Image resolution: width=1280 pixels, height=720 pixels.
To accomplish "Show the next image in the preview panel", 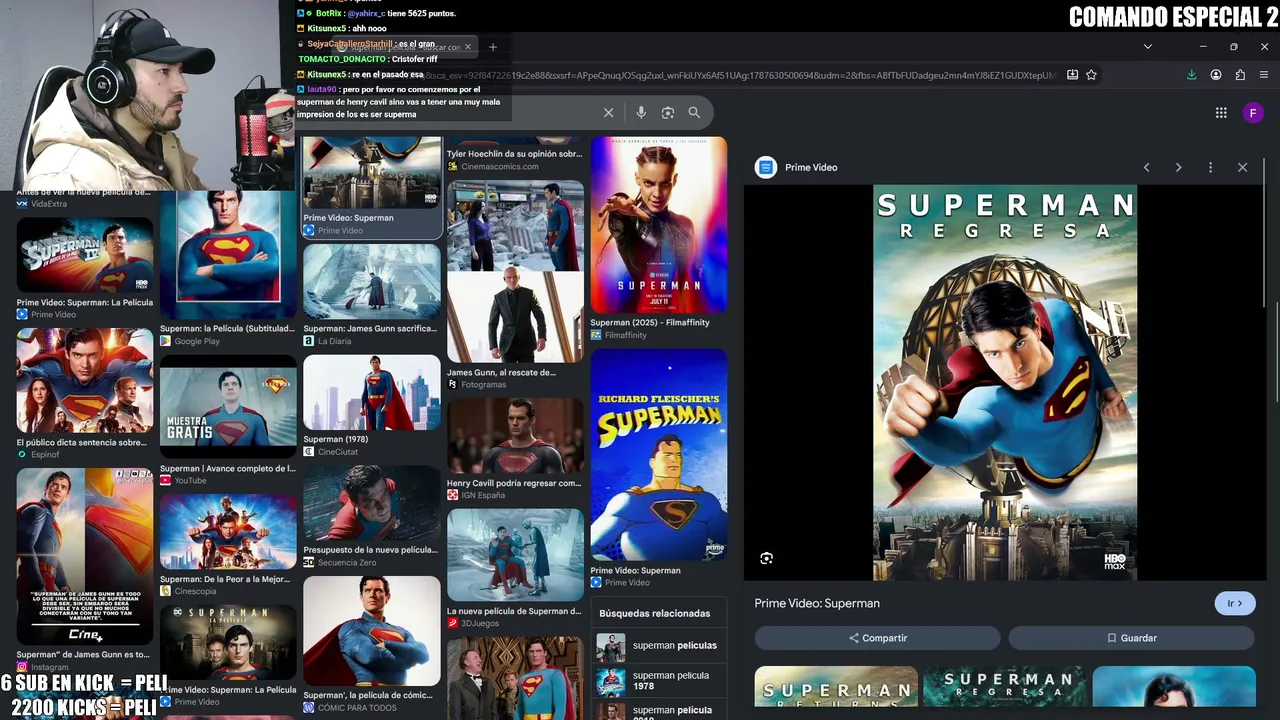I will pyautogui.click(x=1178, y=167).
